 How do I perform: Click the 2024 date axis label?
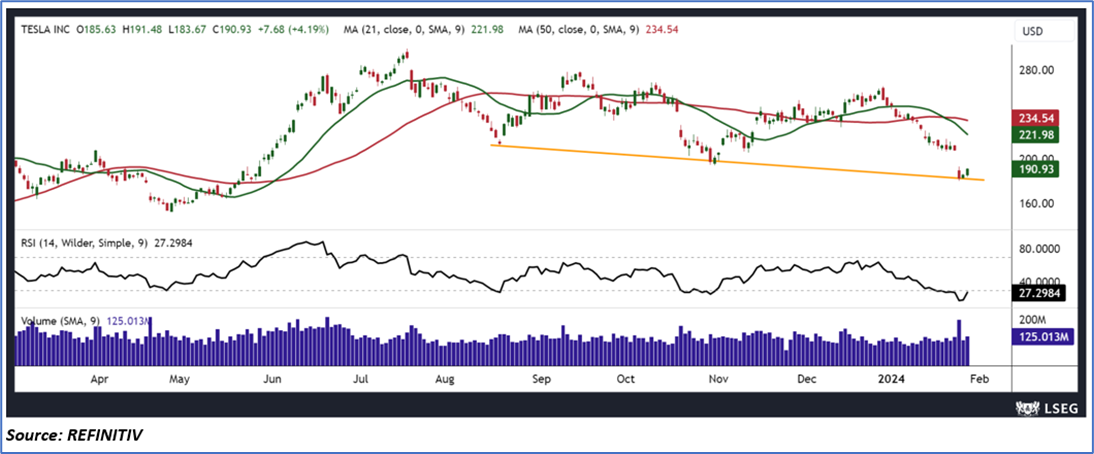[892, 380]
